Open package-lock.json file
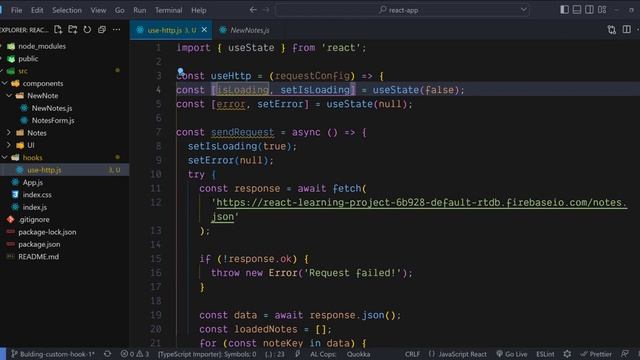The height and width of the screenshot is (360, 640). 47,232
